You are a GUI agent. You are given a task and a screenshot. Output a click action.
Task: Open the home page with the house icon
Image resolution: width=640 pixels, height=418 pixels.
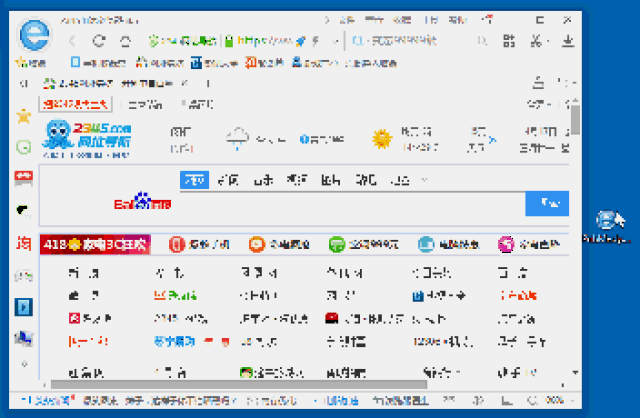pyautogui.click(x=125, y=41)
